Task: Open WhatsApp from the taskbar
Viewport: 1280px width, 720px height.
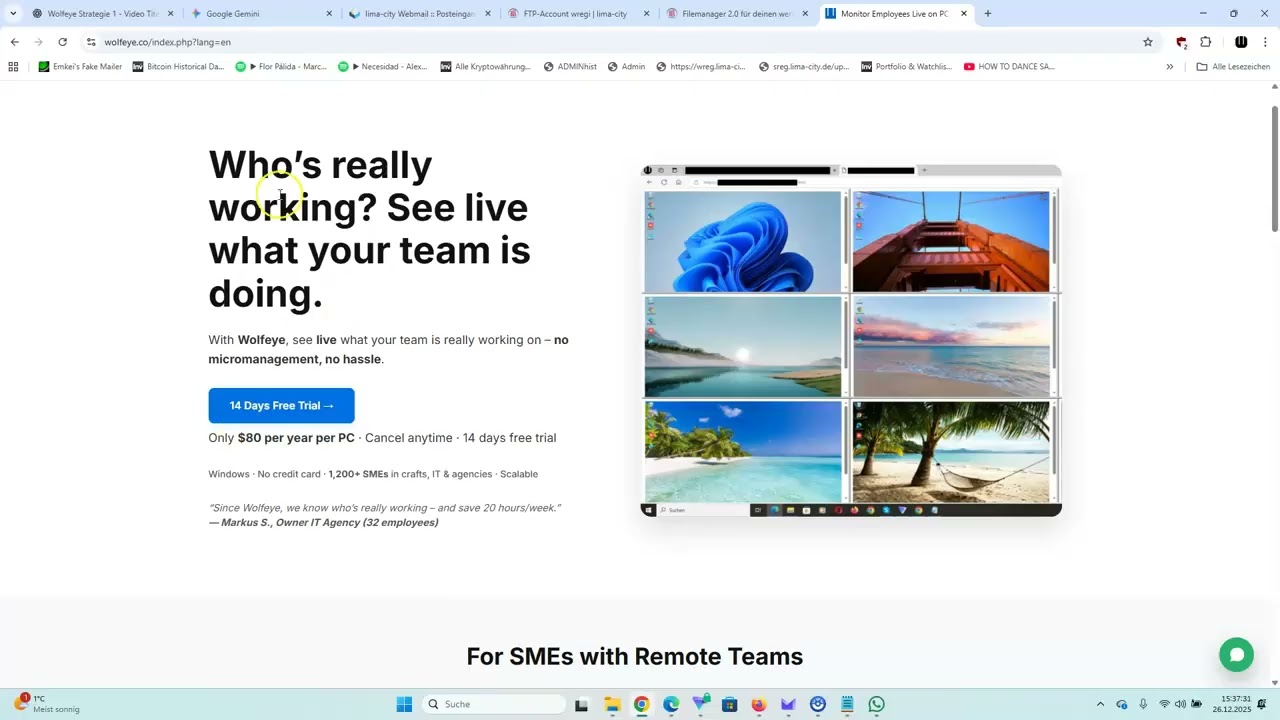Action: coord(877,704)
